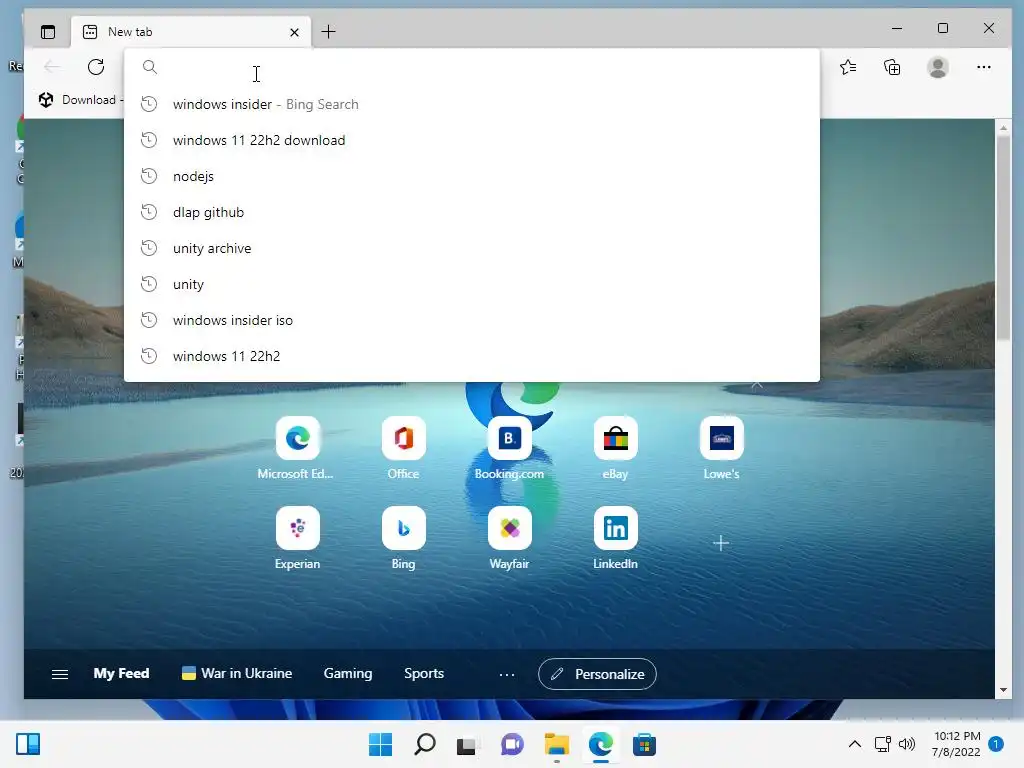The image size is (1024, 768).
Task: Switch to the Sports feed tab
Action: point(424,673)
